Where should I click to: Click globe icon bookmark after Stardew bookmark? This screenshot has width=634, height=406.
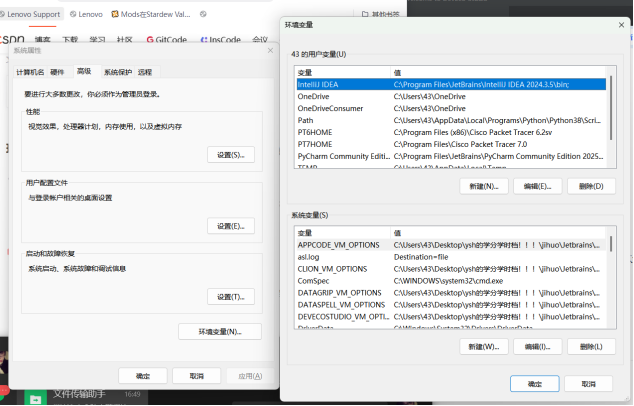coord(203,15)
